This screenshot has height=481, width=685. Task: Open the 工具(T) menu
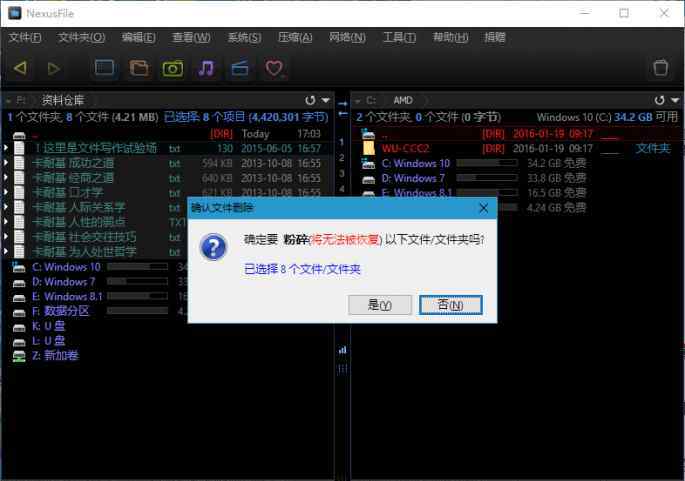click(x=399, y=38)
